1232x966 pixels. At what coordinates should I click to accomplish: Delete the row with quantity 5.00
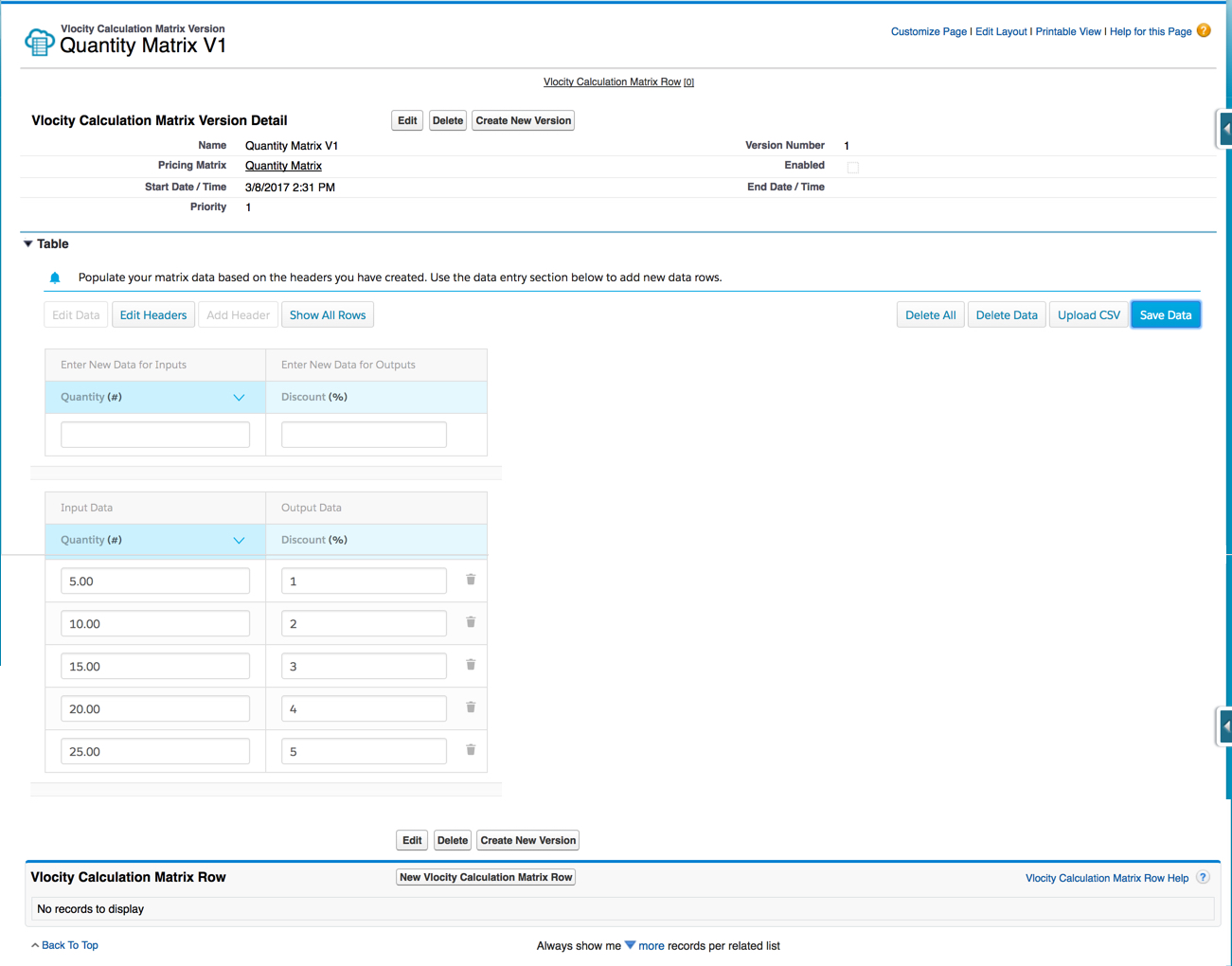(471, 580)
